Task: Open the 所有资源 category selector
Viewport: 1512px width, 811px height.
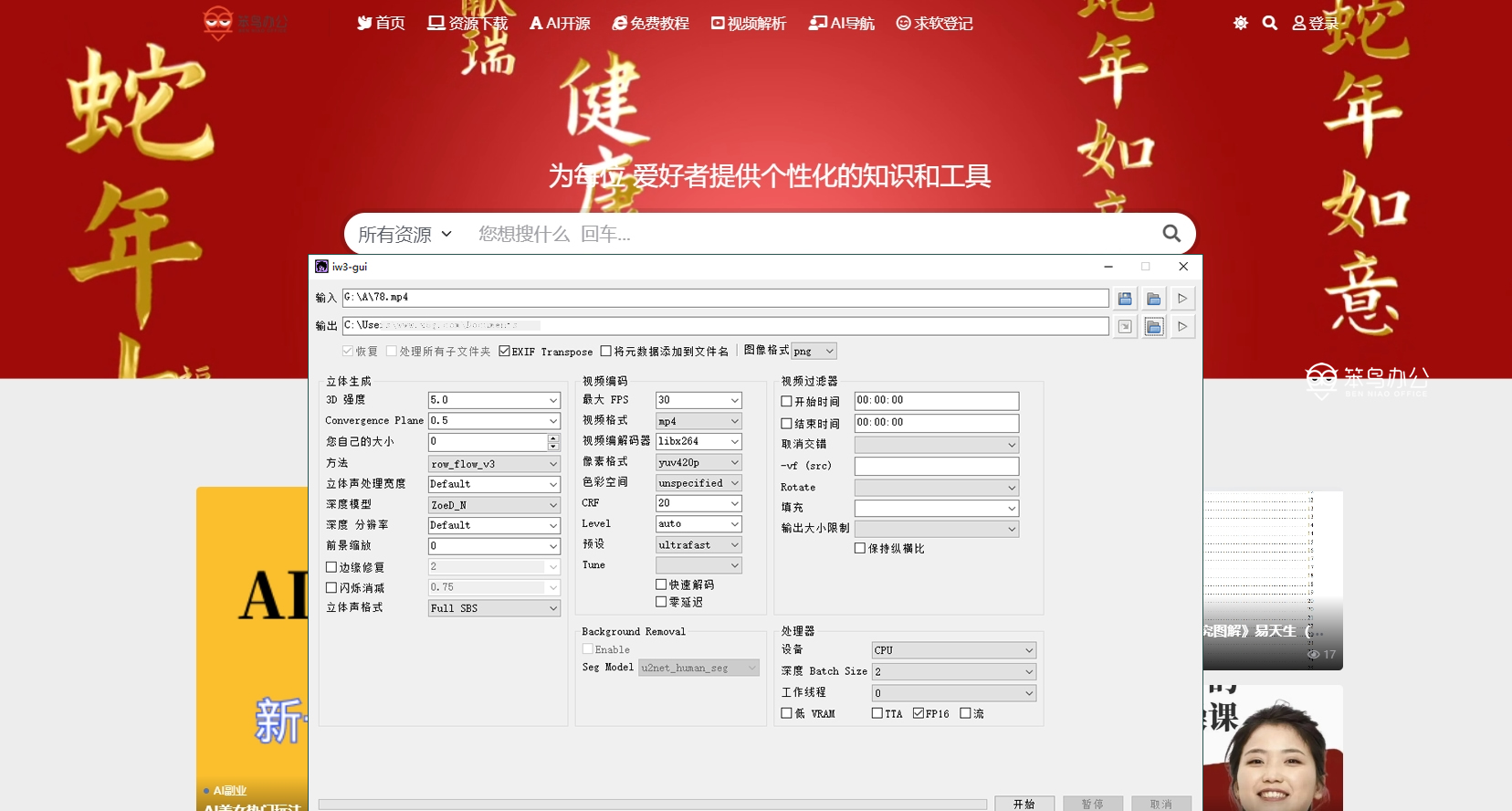Action: coord(404,235)
